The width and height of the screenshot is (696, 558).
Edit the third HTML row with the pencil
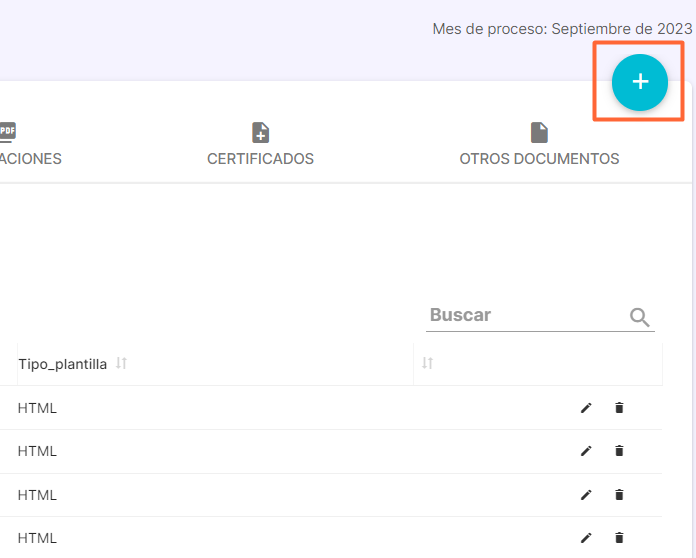coord(586,495)
